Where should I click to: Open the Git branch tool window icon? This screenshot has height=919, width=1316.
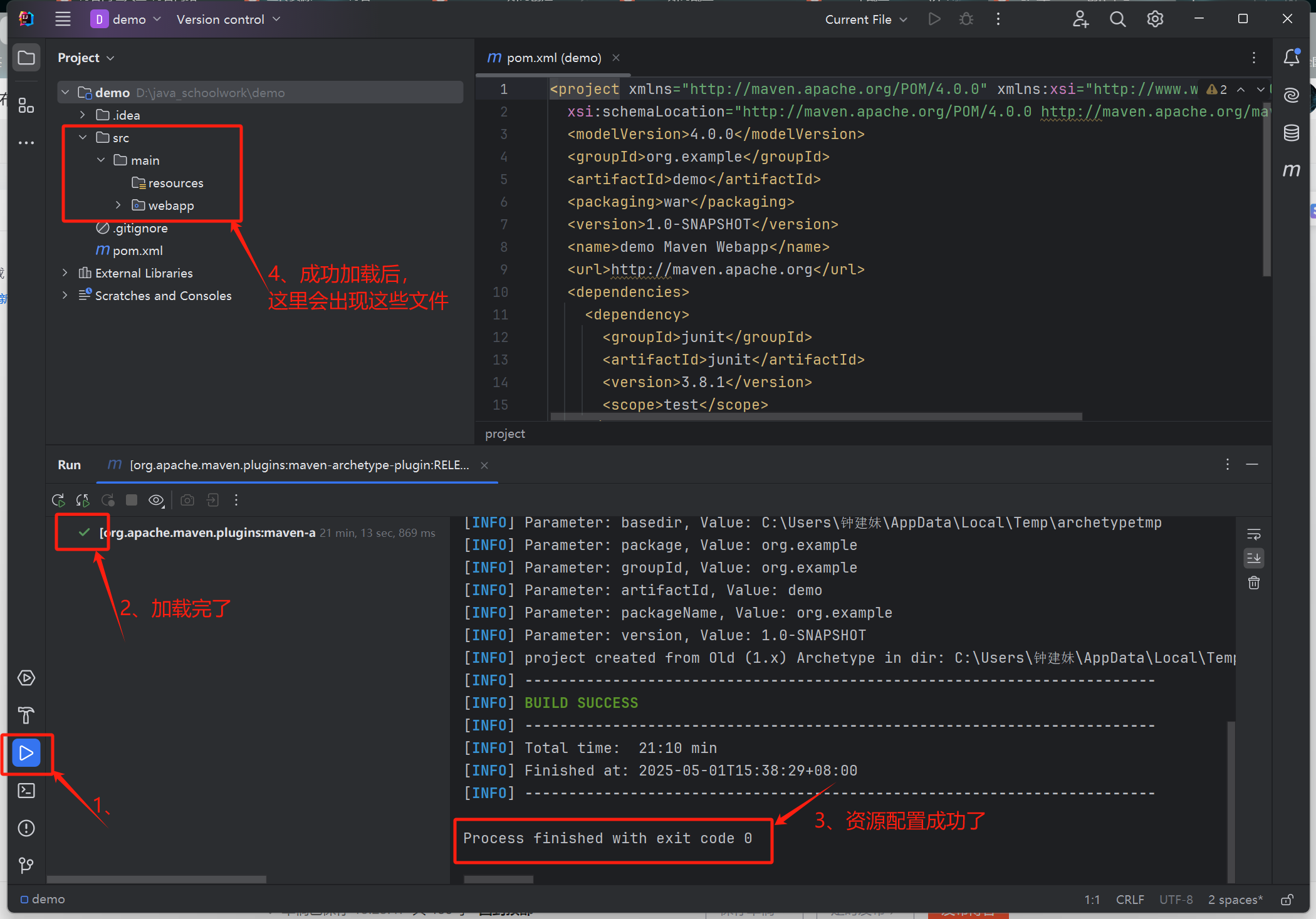coord(26,865)
